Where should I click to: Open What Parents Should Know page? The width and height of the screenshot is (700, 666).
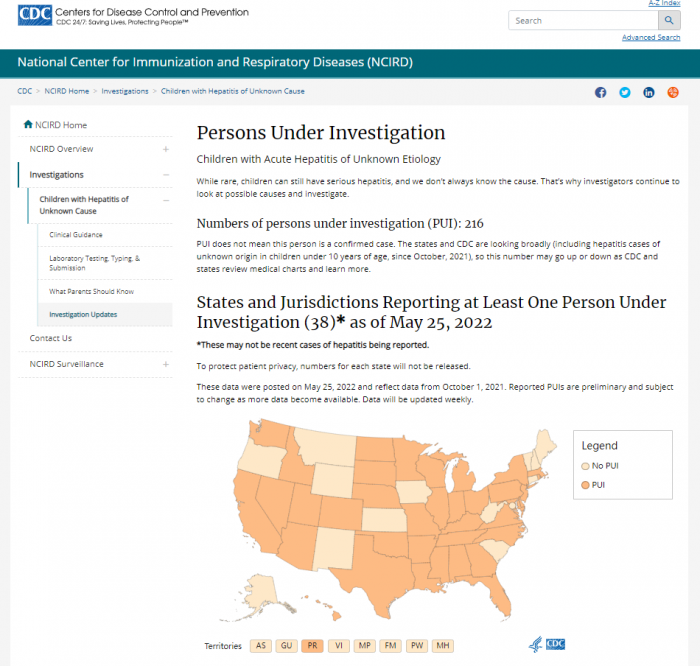coord(91,292)
